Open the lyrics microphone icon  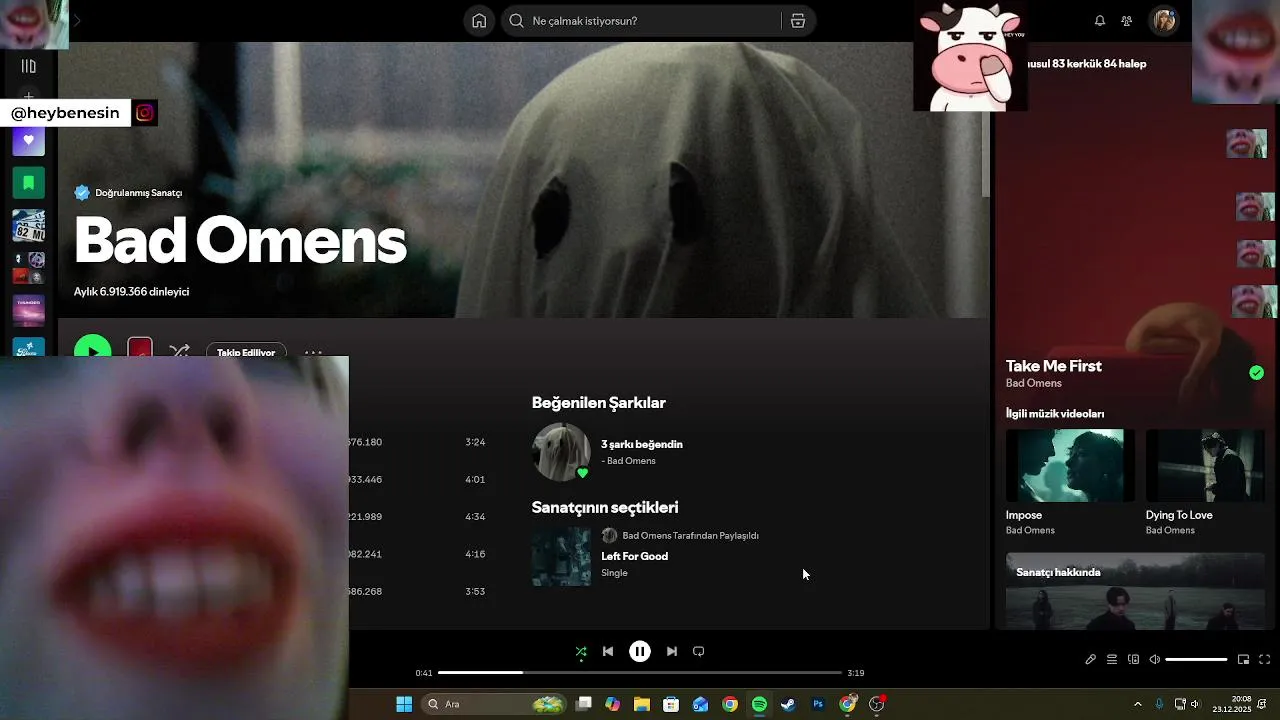point(1091,659)
